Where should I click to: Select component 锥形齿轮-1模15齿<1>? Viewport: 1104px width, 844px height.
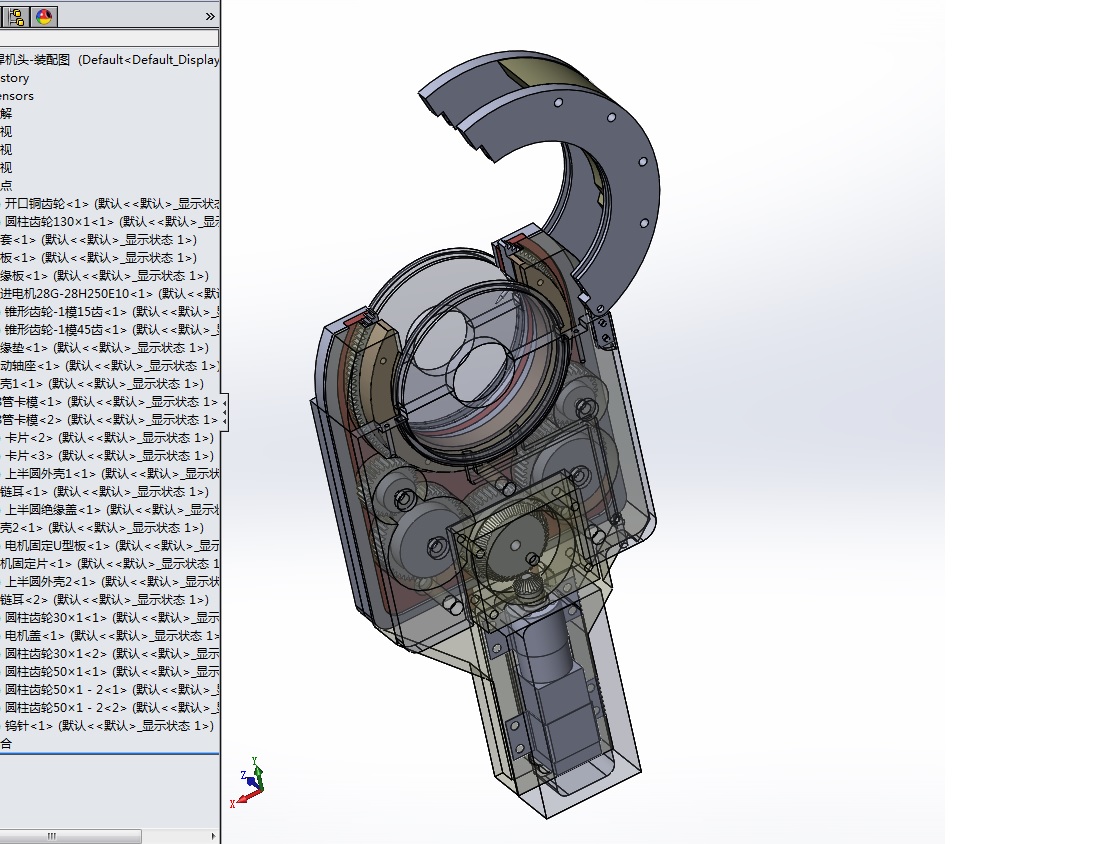click(112, 312)
